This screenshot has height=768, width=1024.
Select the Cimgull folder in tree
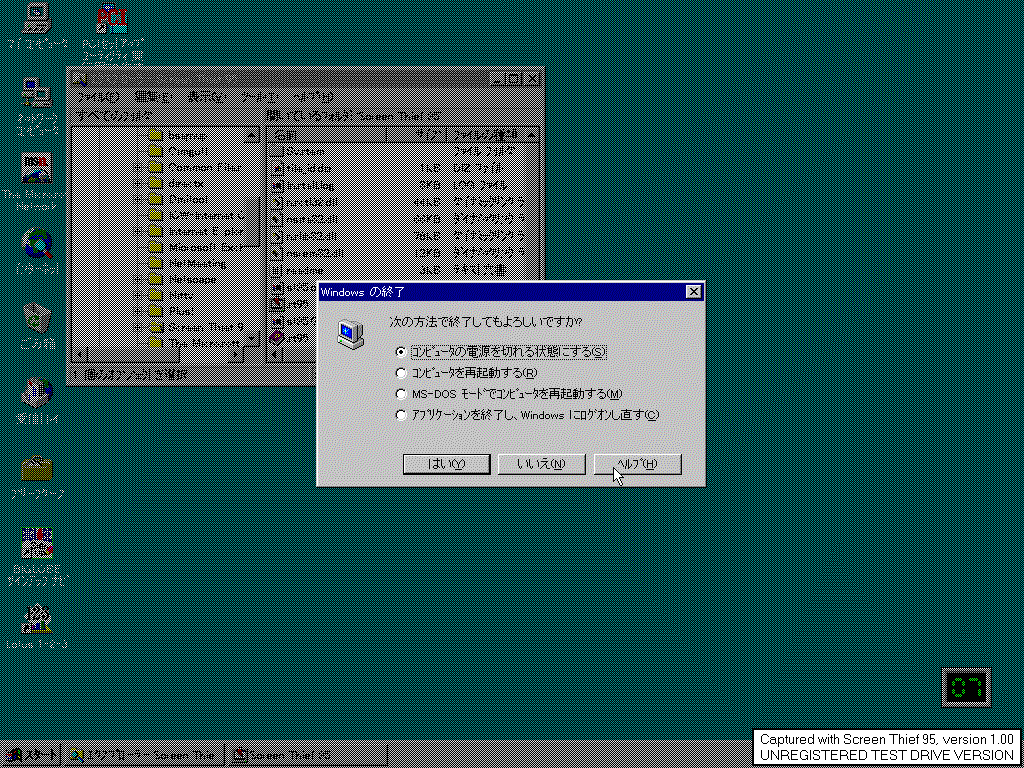coord(178,152)
